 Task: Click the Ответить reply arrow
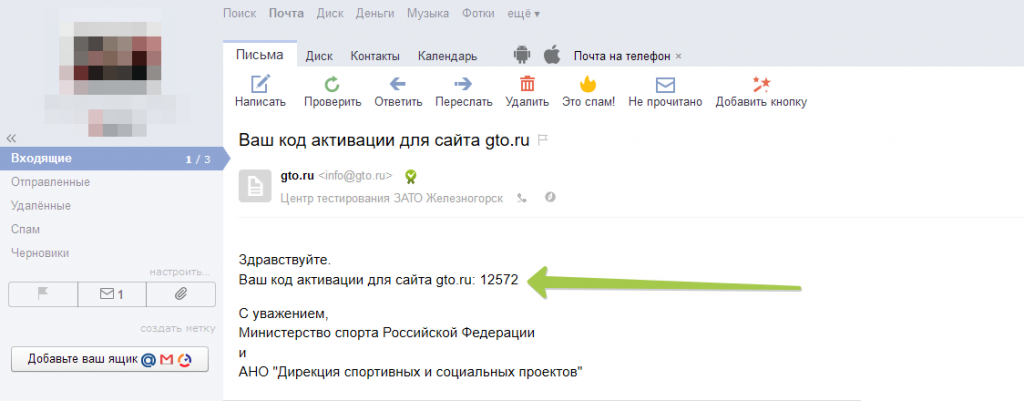(x=398, y=84)
